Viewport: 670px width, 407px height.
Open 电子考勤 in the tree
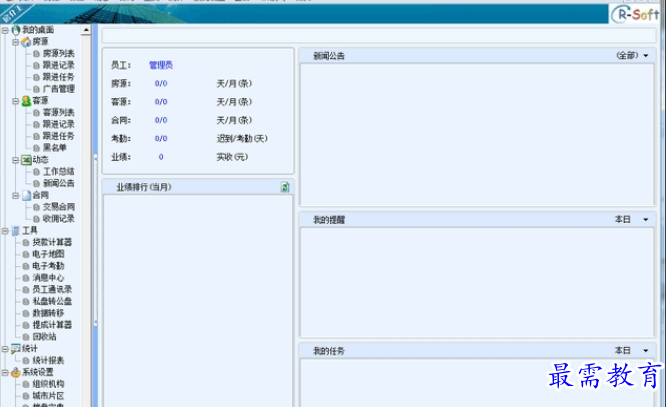pyautogui.click(x=48, y=266)
